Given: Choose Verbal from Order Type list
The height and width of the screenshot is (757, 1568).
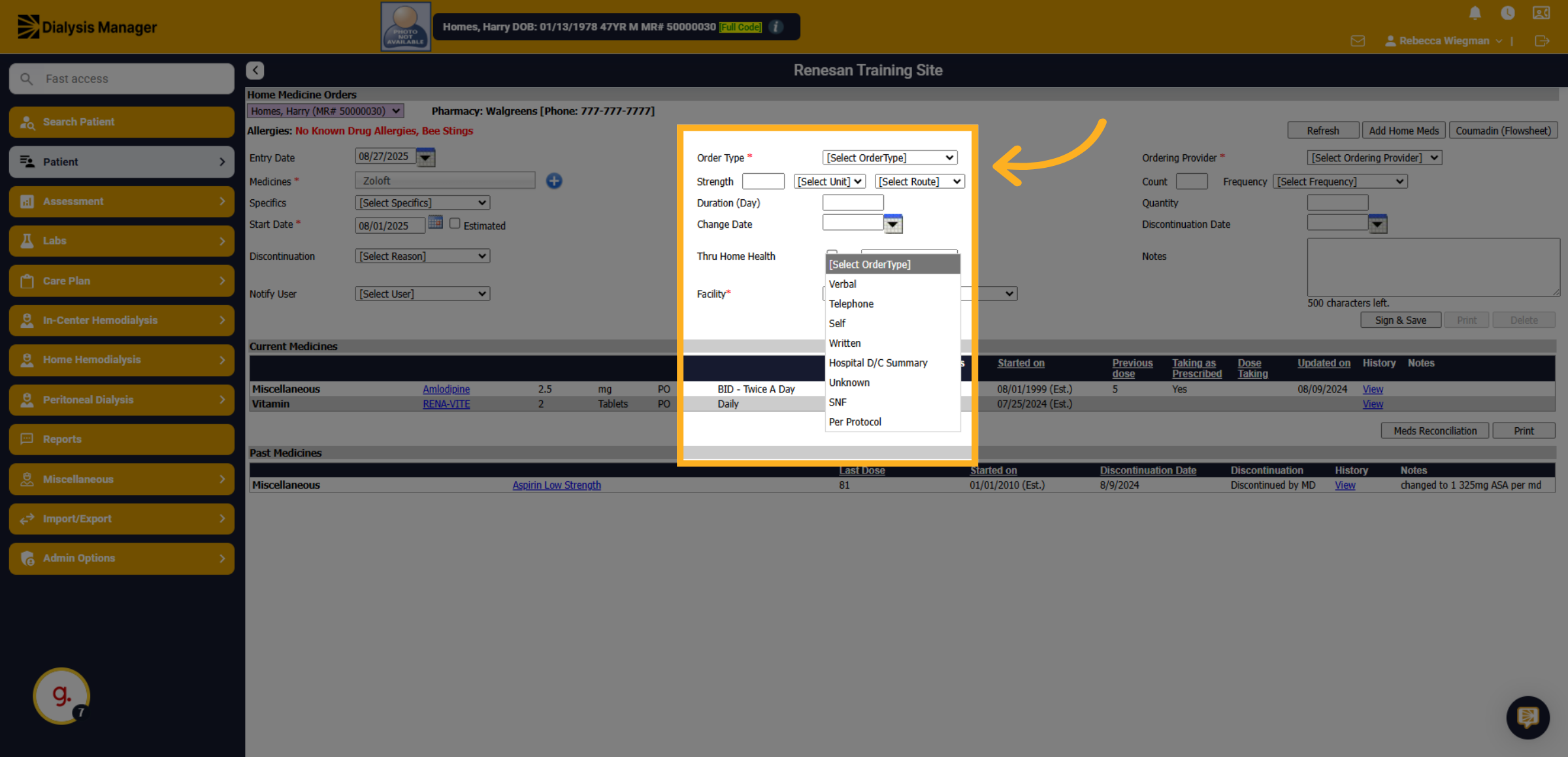Looking at the screenshot, I should [x=892, y=284].
